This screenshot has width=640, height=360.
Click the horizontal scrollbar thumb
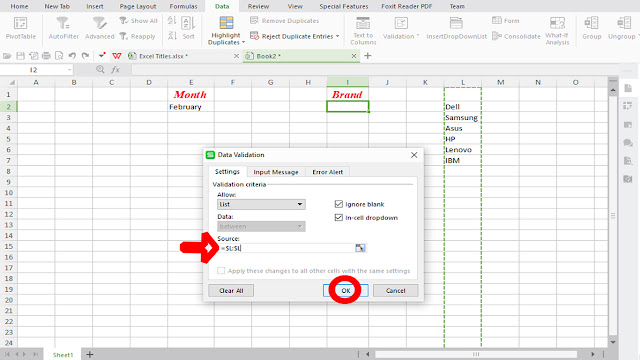tap(476, 354)
